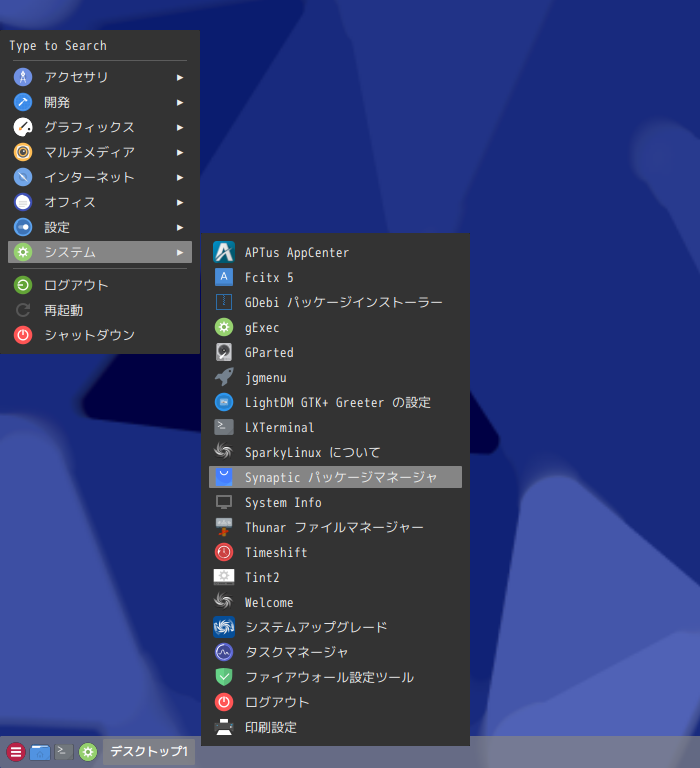Select 再起動 to reboot
This screenshot has width=700, height=768.
pos(100,310)
